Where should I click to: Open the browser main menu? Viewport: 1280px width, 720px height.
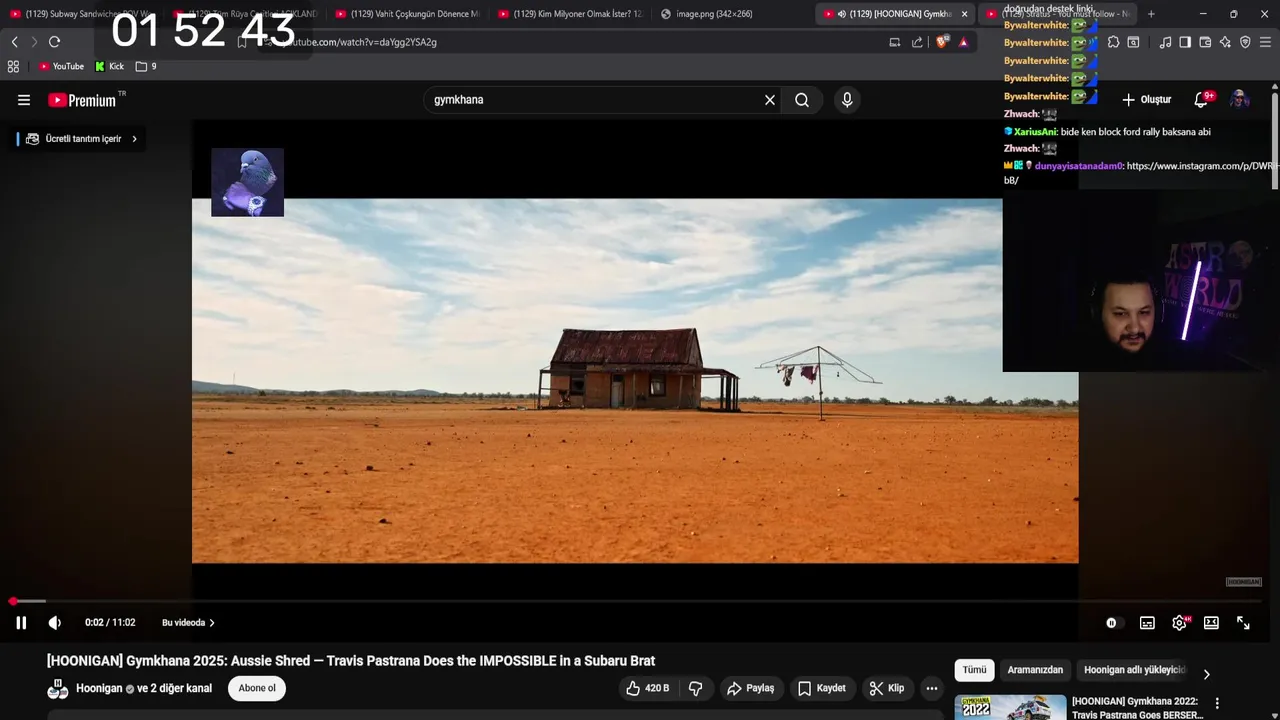1266,42
